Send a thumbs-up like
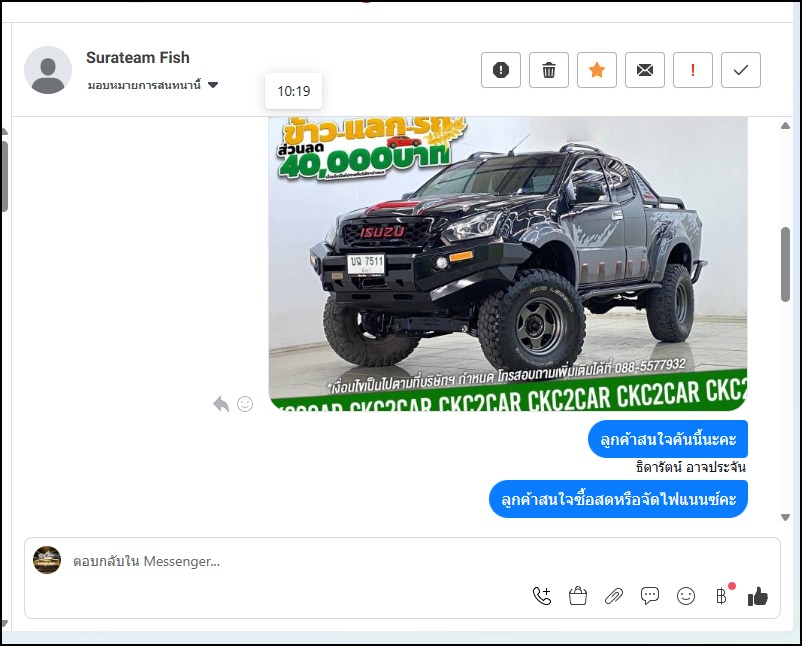 pos(758,596)
